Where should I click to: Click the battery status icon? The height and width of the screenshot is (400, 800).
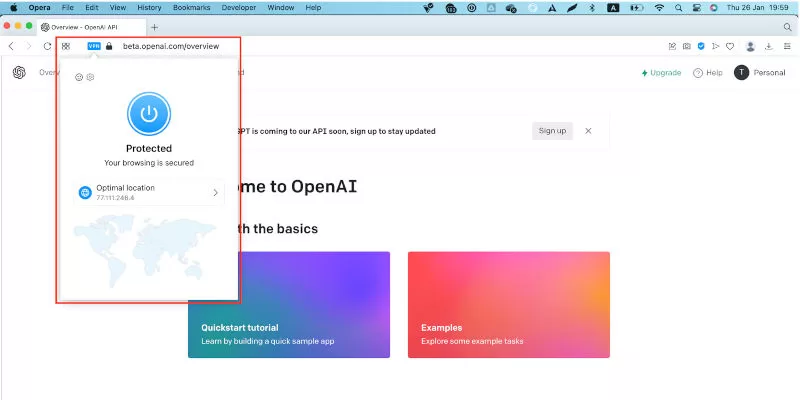(637, 8)
